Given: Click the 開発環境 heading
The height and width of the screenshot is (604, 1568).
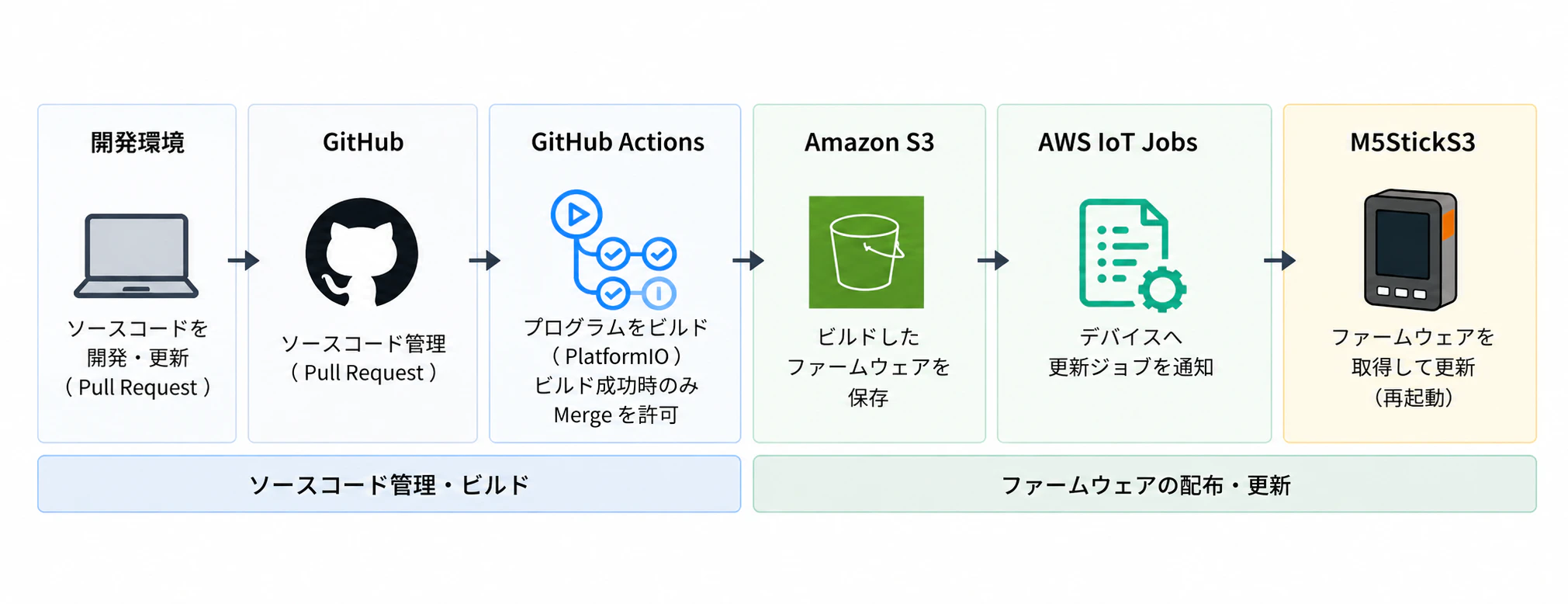Looking at the screenshot, I should 137,143.
